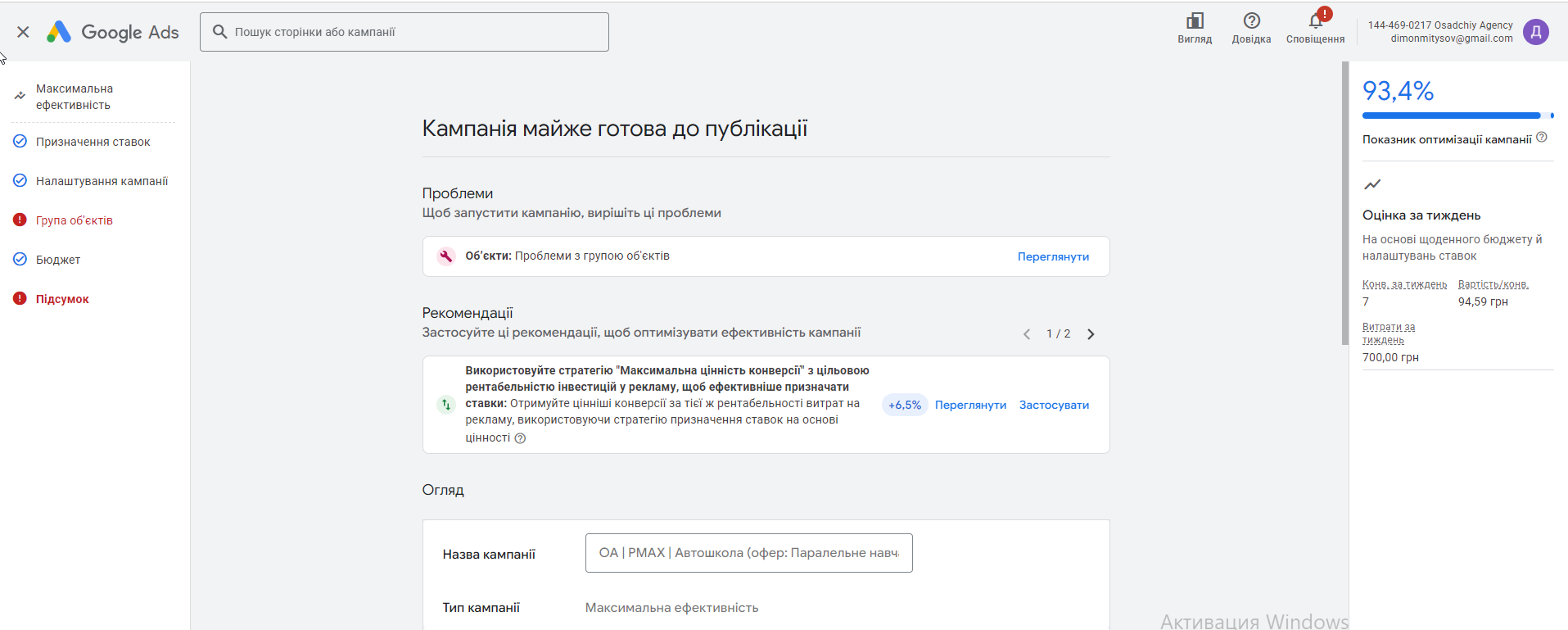Open the Сповіщення notifications bell

point(1315,21)
